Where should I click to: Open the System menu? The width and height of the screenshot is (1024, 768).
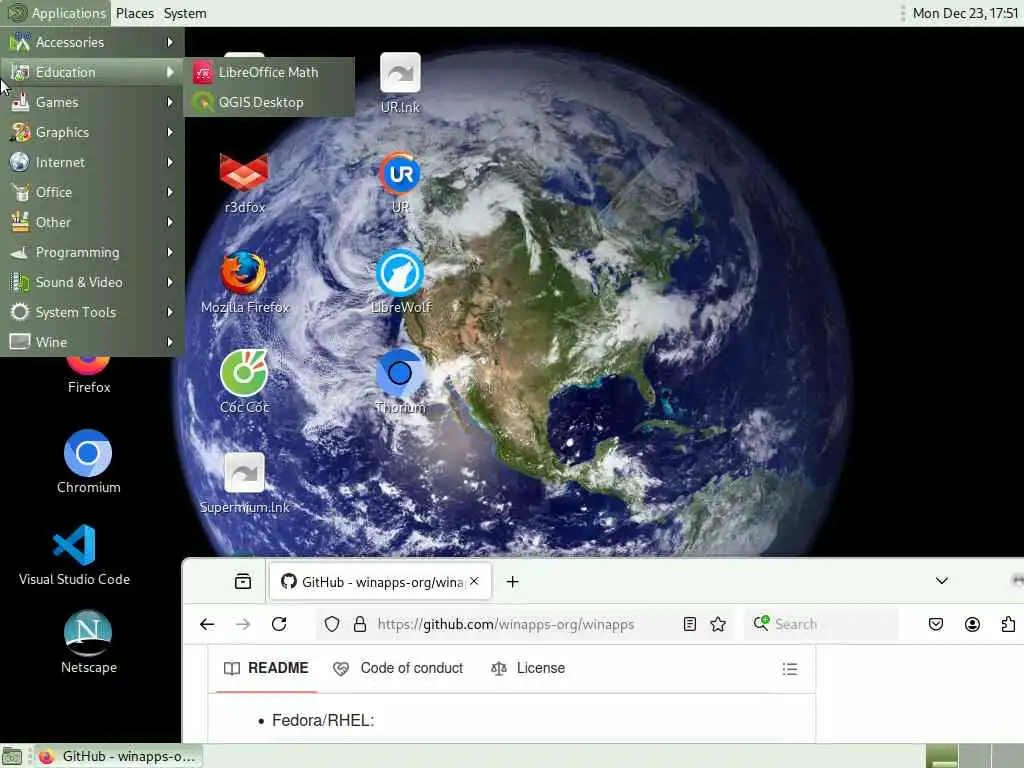point(185,13)
